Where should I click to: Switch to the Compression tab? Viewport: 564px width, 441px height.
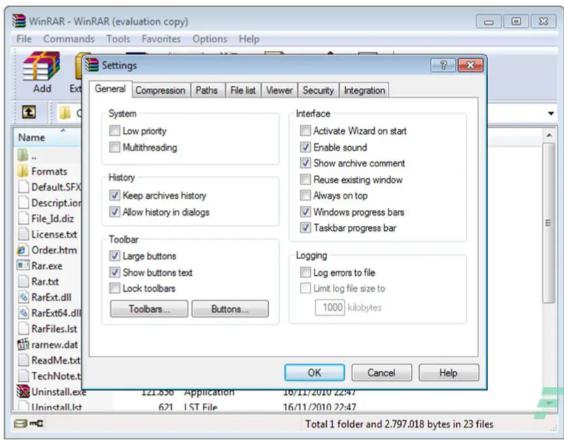point(160,90)
